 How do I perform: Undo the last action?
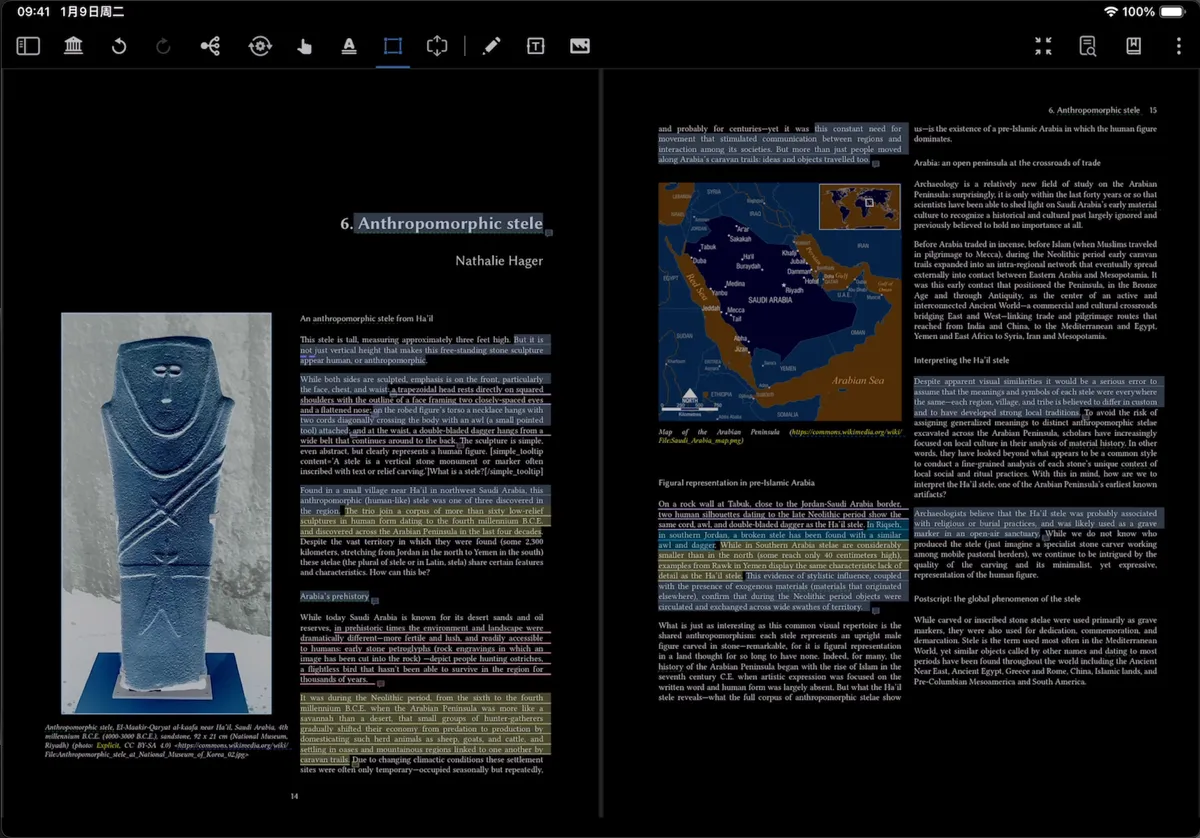(119, 46)
